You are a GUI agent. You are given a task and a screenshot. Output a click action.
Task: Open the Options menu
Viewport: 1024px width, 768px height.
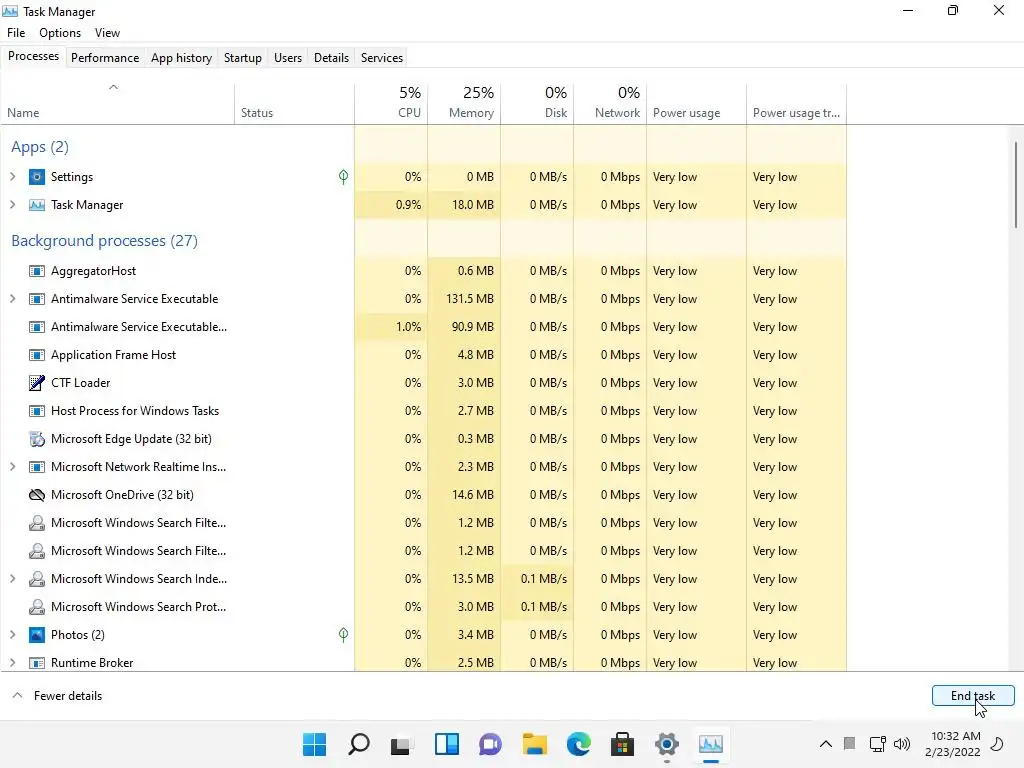click(x=60, y=33)
